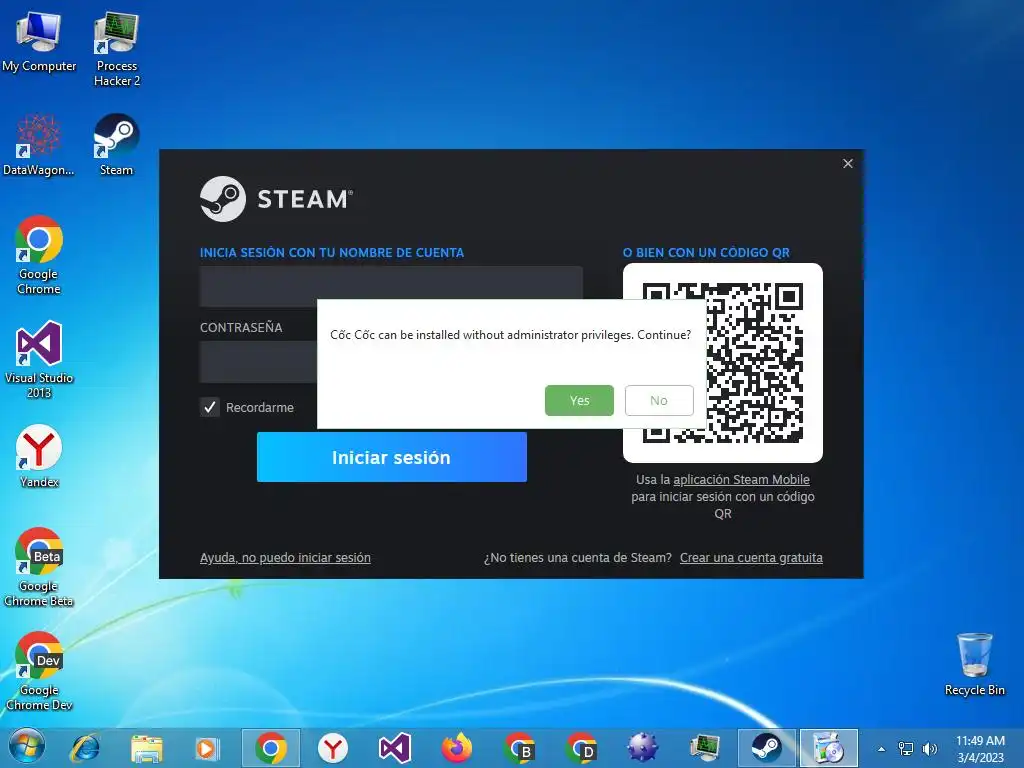Launch Windows Media Player from taskbar
1024x768 pixels.
tap(208, 748)
